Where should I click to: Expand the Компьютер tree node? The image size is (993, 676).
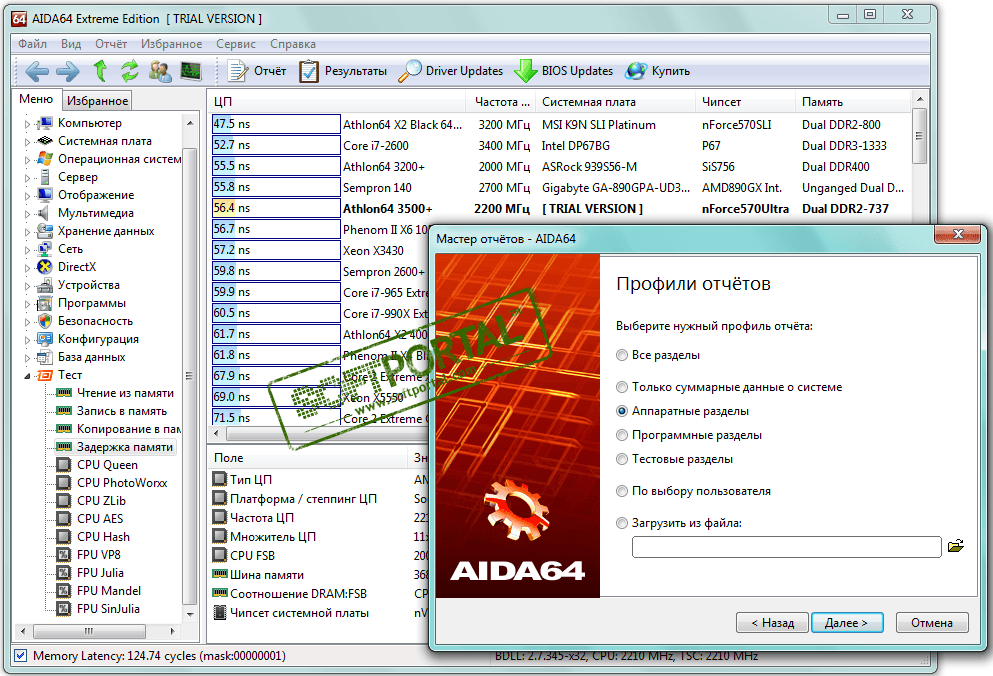click(x=27, y=124)
